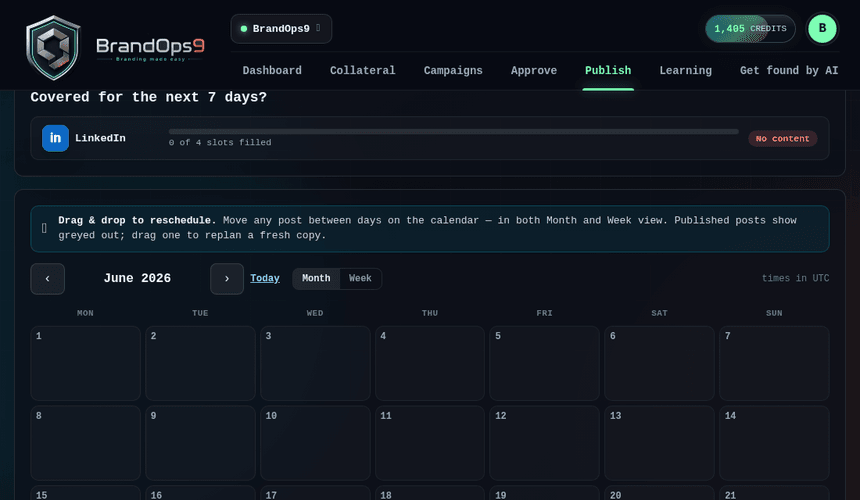Open the B user avatar menu
Viewport: 860px width, 500px height.
click(822, 29)
